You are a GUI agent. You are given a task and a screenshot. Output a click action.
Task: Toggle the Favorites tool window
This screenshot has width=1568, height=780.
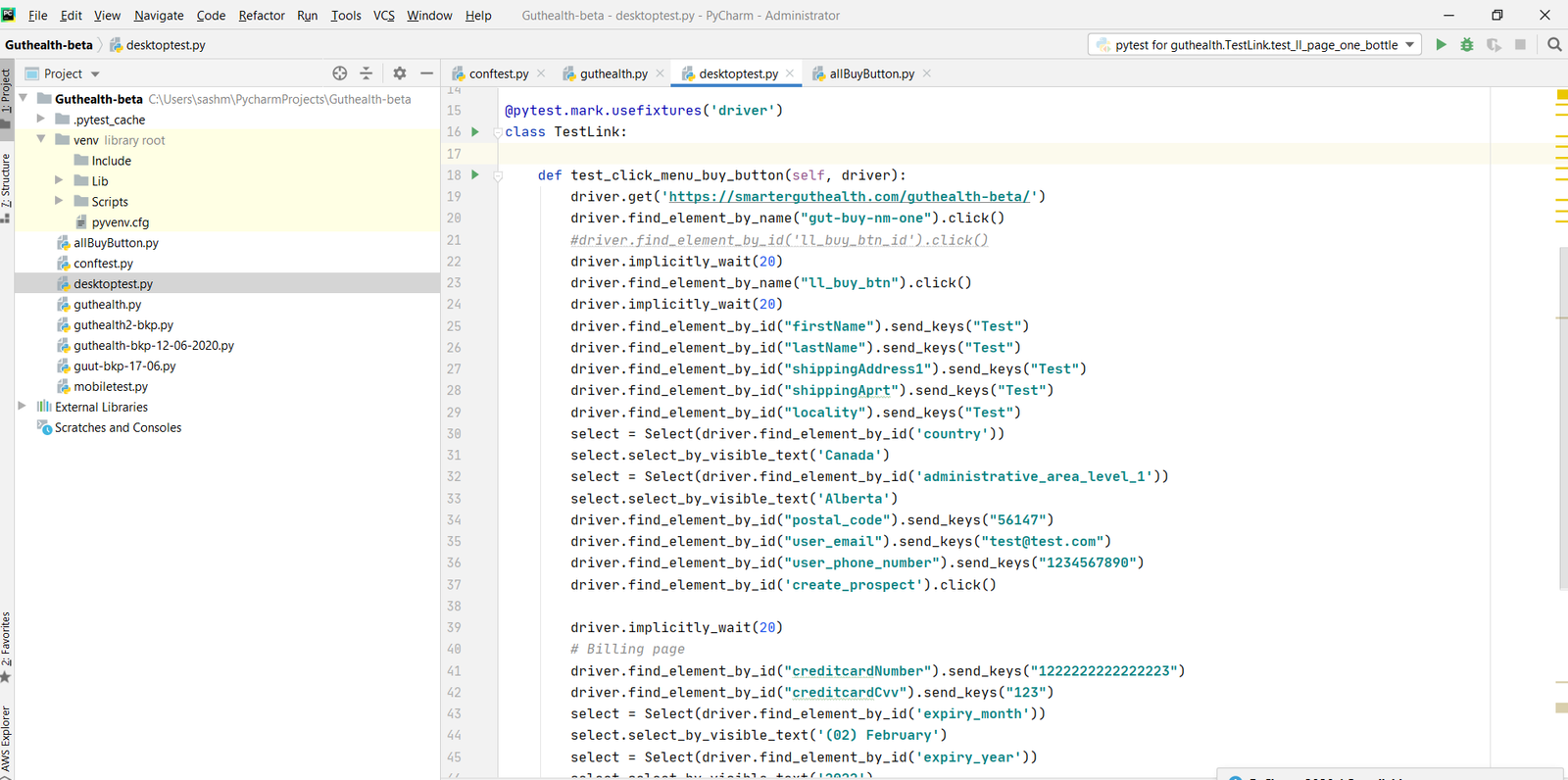tap(6, 645)
